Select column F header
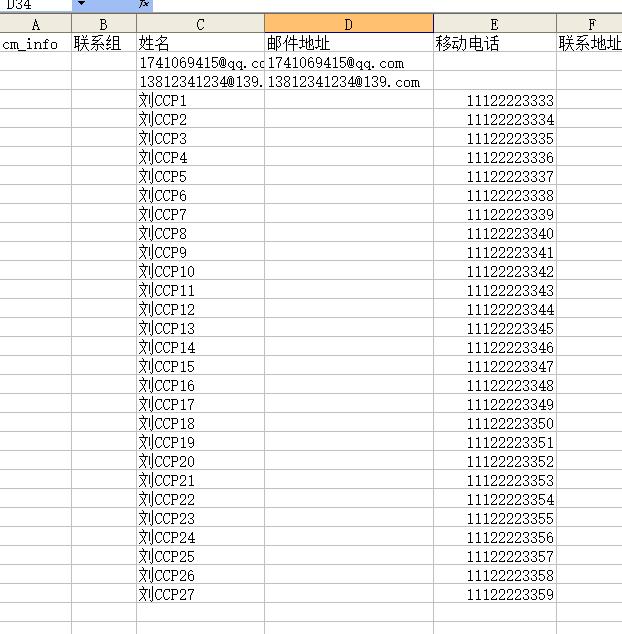This screenshot has height=634, width=622. click(x=590, y=24)
